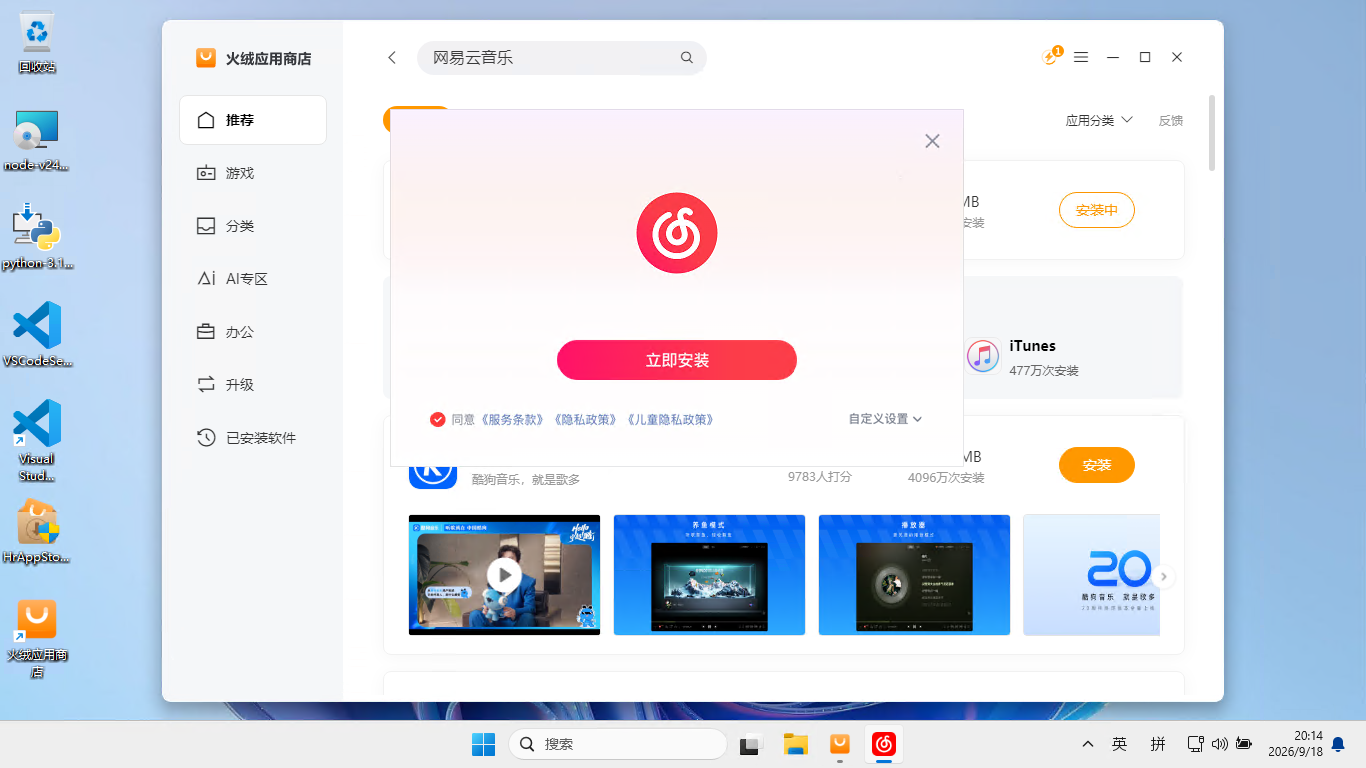This screenshot has height=768, width=1366.
Task: Click the vertical scrollbar in 火绒应用商店
Action: (x=1212, y=133)
